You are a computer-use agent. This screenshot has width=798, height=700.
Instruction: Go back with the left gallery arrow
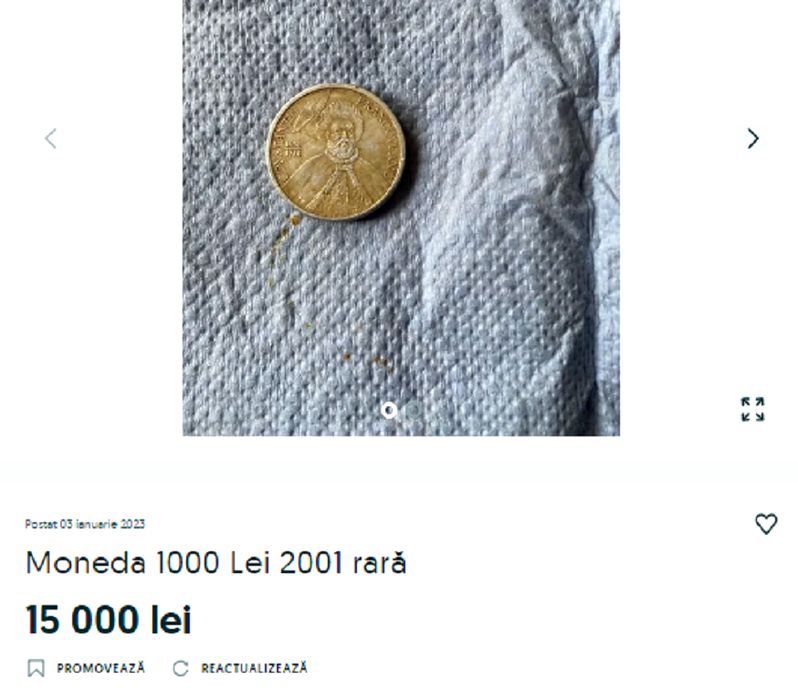50,138
